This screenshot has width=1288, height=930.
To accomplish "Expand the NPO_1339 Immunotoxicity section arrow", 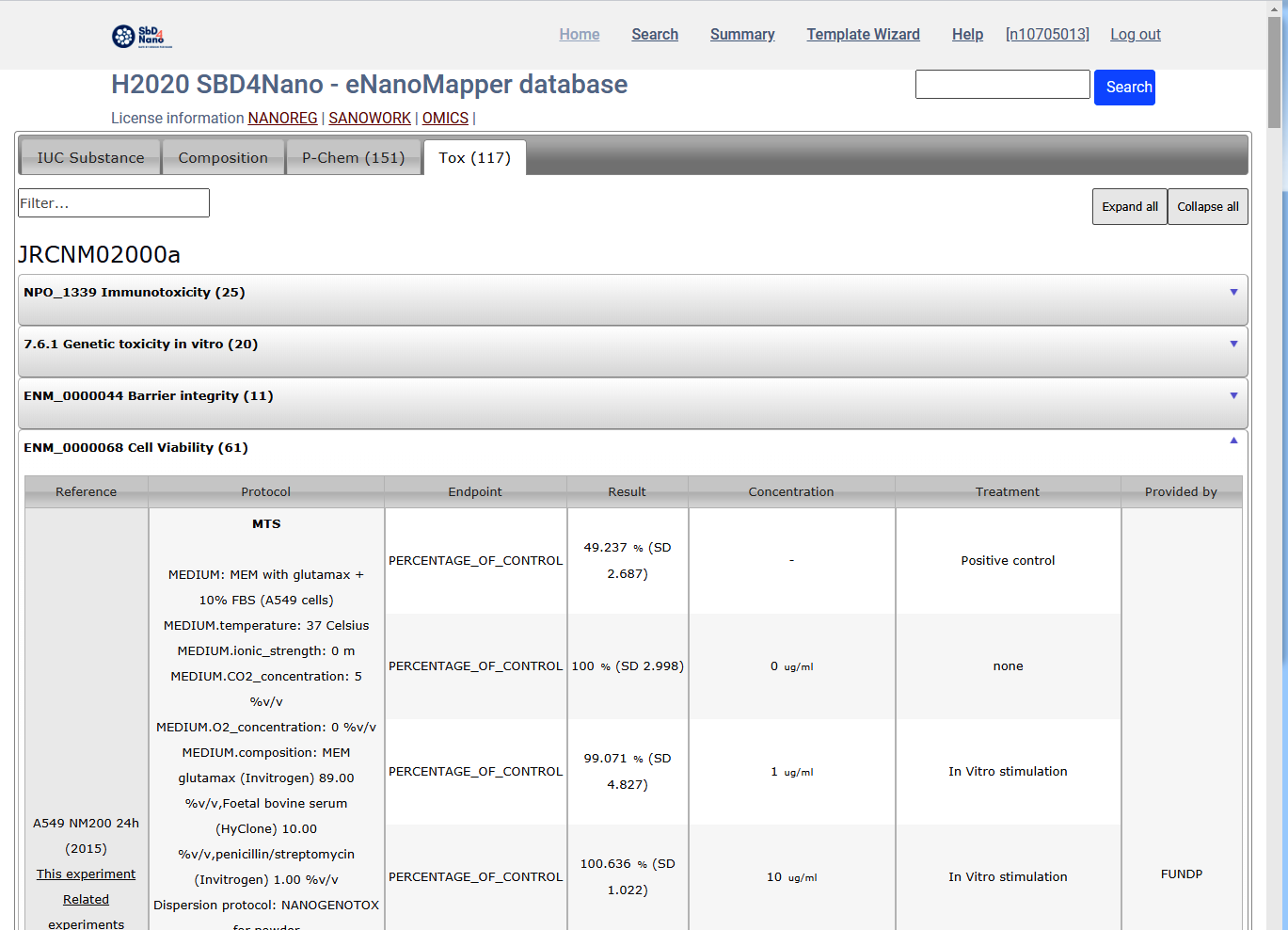I will (x=1233, y=293).
